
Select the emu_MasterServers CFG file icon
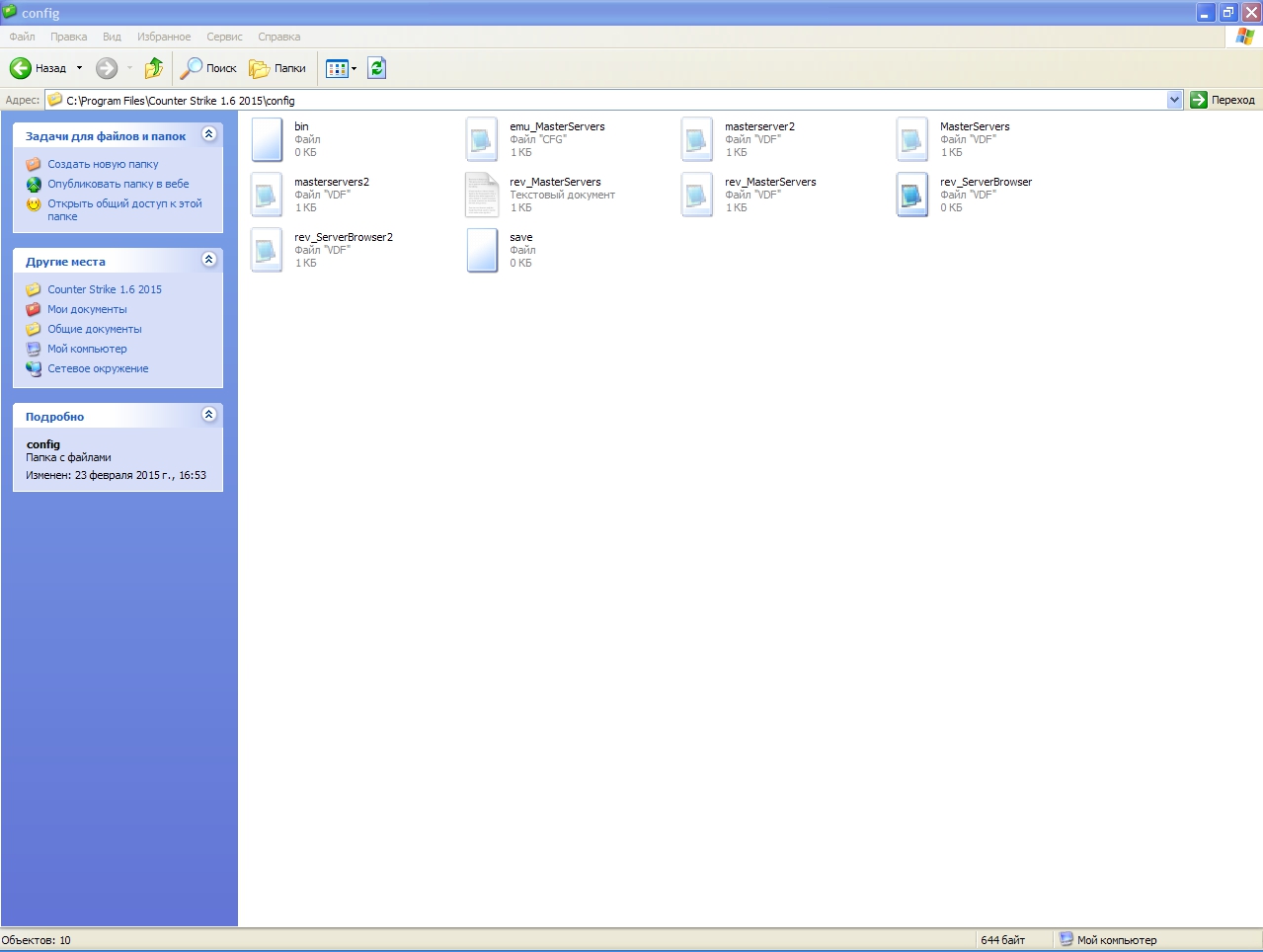pos(482,139)
